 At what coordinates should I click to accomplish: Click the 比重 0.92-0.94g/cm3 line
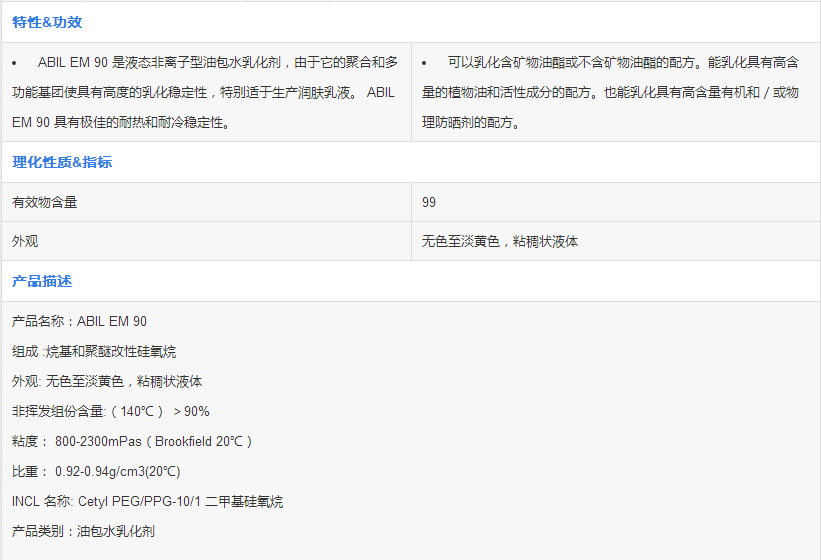point(96,472)
